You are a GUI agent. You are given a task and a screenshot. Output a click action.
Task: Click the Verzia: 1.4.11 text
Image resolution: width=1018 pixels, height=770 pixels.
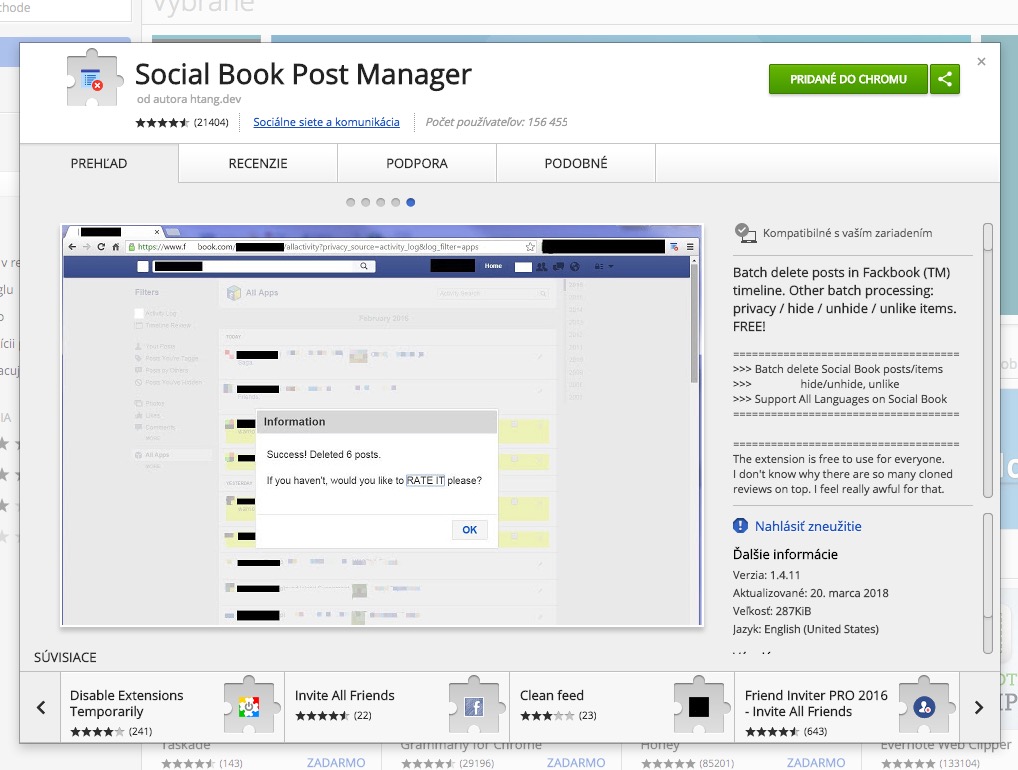[766, 575]
